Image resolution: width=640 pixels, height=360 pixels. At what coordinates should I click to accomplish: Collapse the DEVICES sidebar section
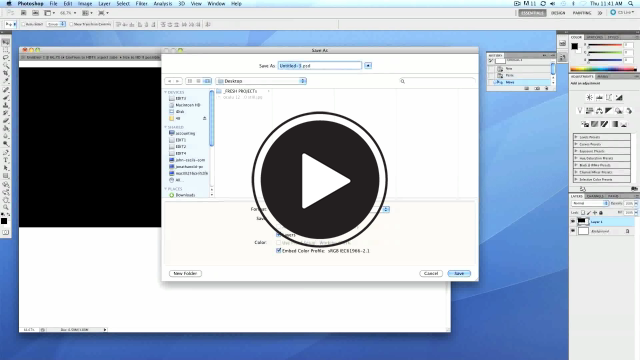point(166,92)
